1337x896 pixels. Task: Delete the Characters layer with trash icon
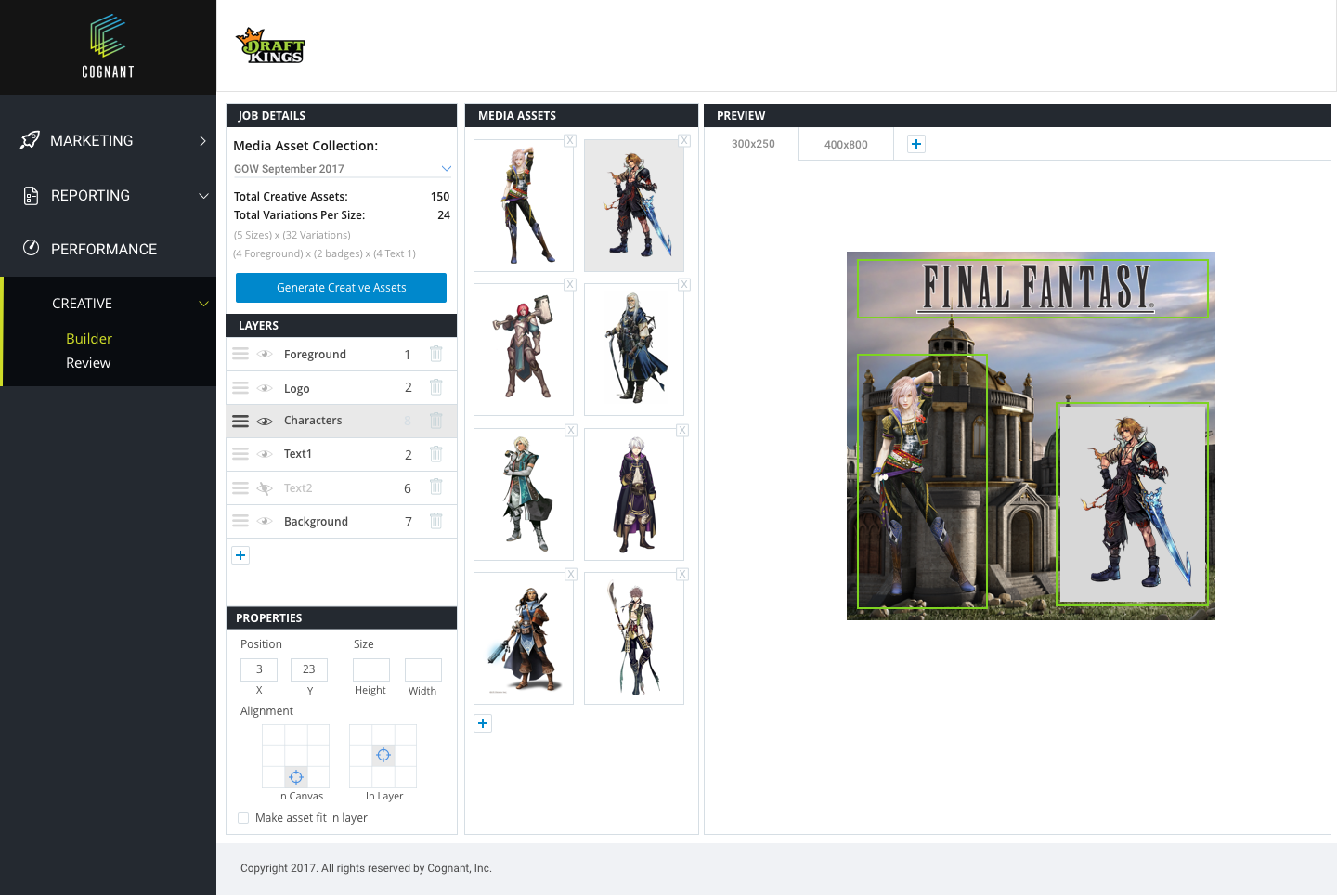point(436,421)
